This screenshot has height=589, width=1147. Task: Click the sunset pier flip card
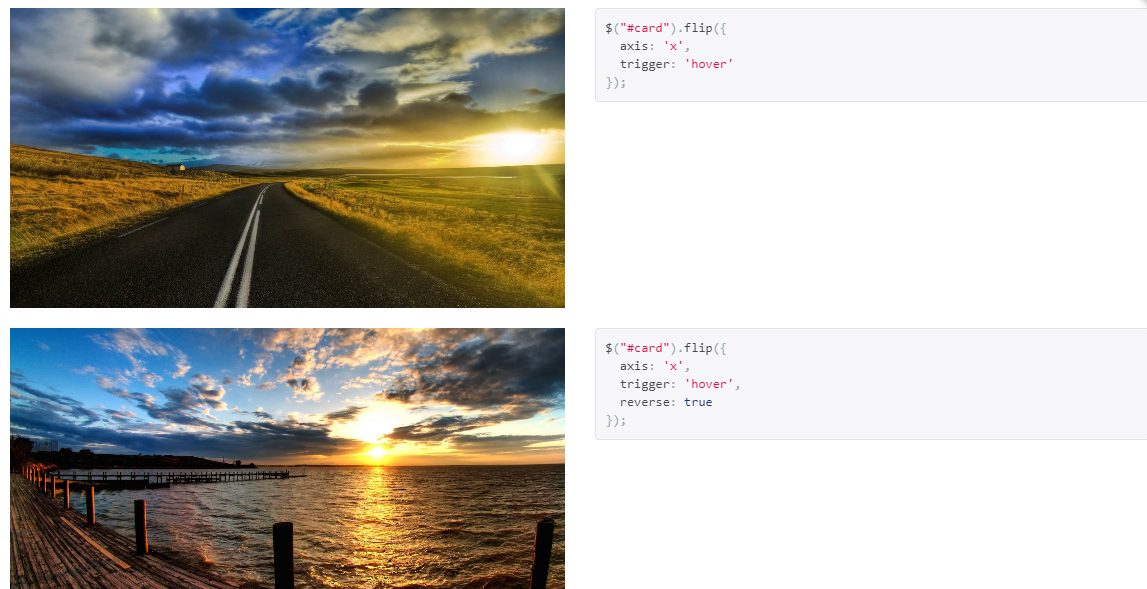click(287, 458)
